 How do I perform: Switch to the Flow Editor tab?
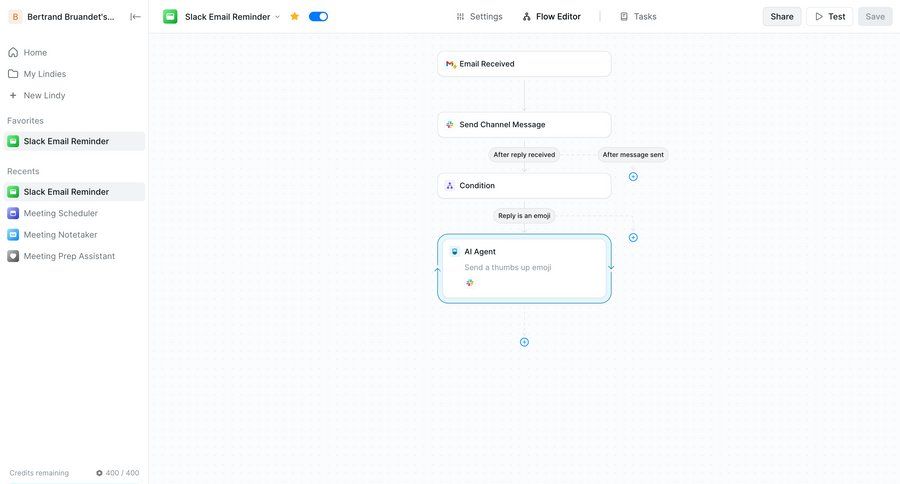click(x=552, y=17)
